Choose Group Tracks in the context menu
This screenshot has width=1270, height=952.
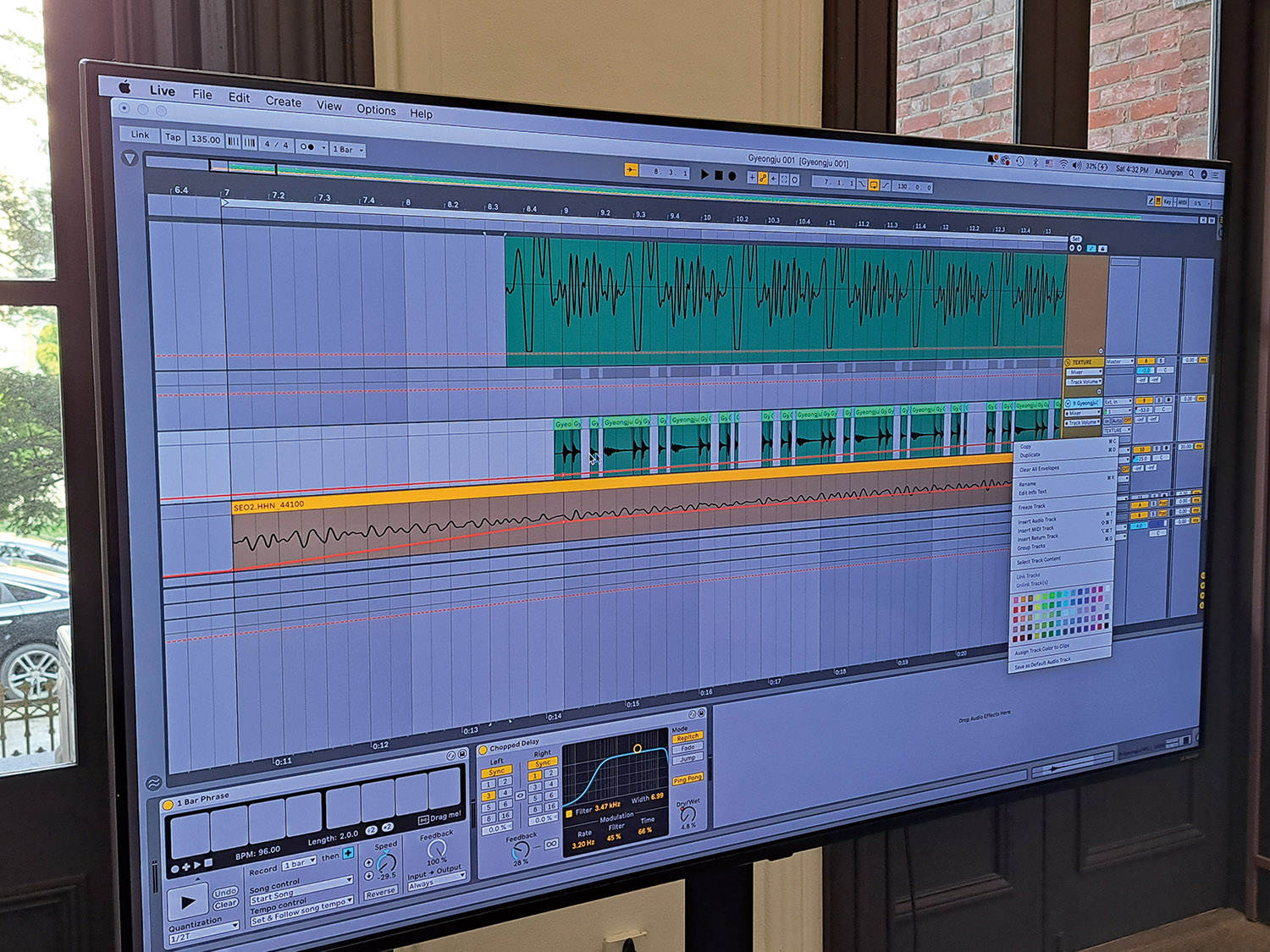click(x=1030, y=547)
